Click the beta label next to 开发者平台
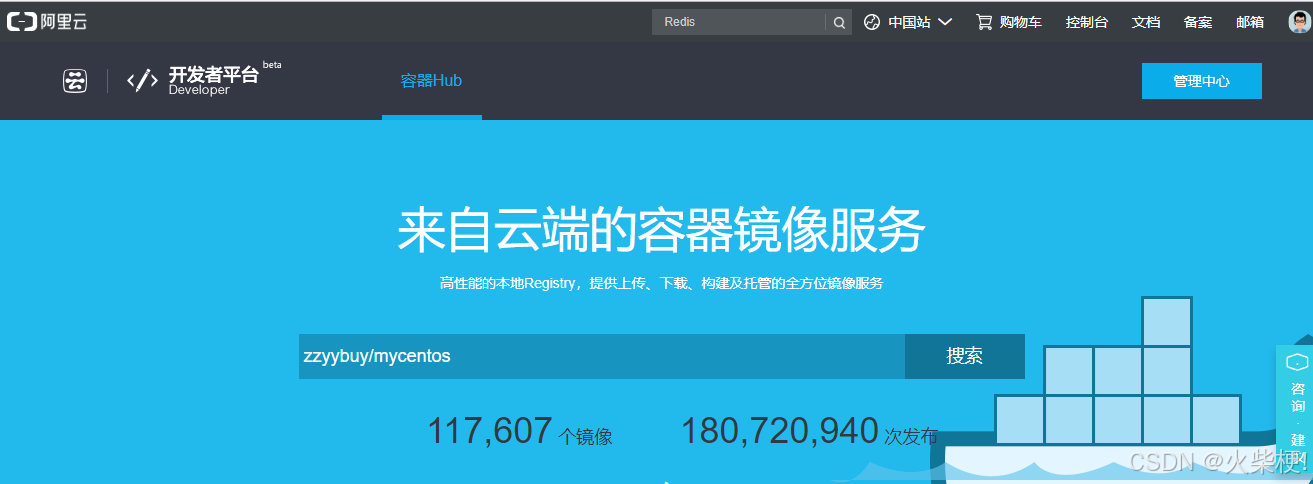 [272, 64]
